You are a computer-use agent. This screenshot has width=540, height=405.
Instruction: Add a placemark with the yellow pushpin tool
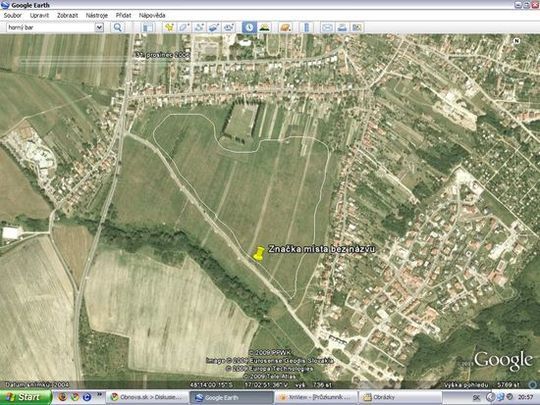pyautogui.click(x=169, y=28)
